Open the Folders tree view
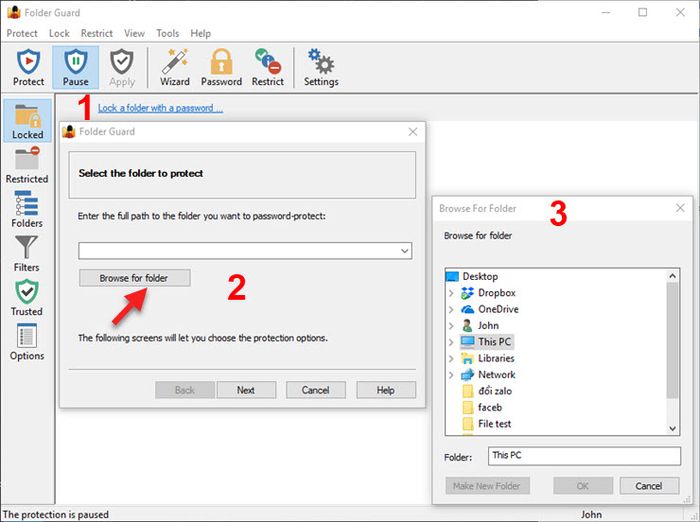The image size is (700, 522). point(27,209)
